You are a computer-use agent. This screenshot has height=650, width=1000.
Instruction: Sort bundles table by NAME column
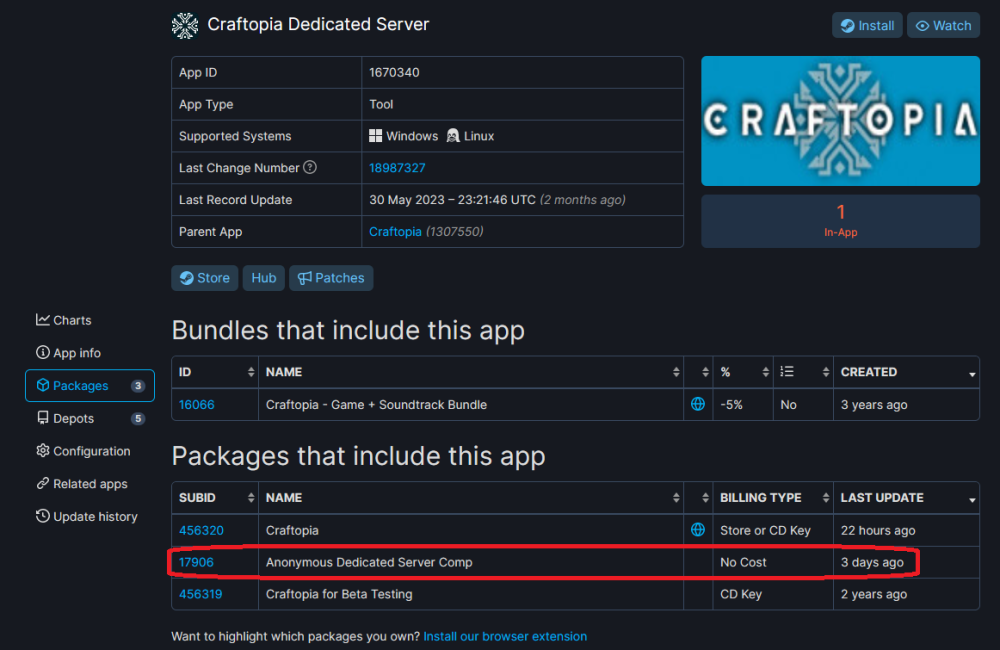(x=471, y=372)
